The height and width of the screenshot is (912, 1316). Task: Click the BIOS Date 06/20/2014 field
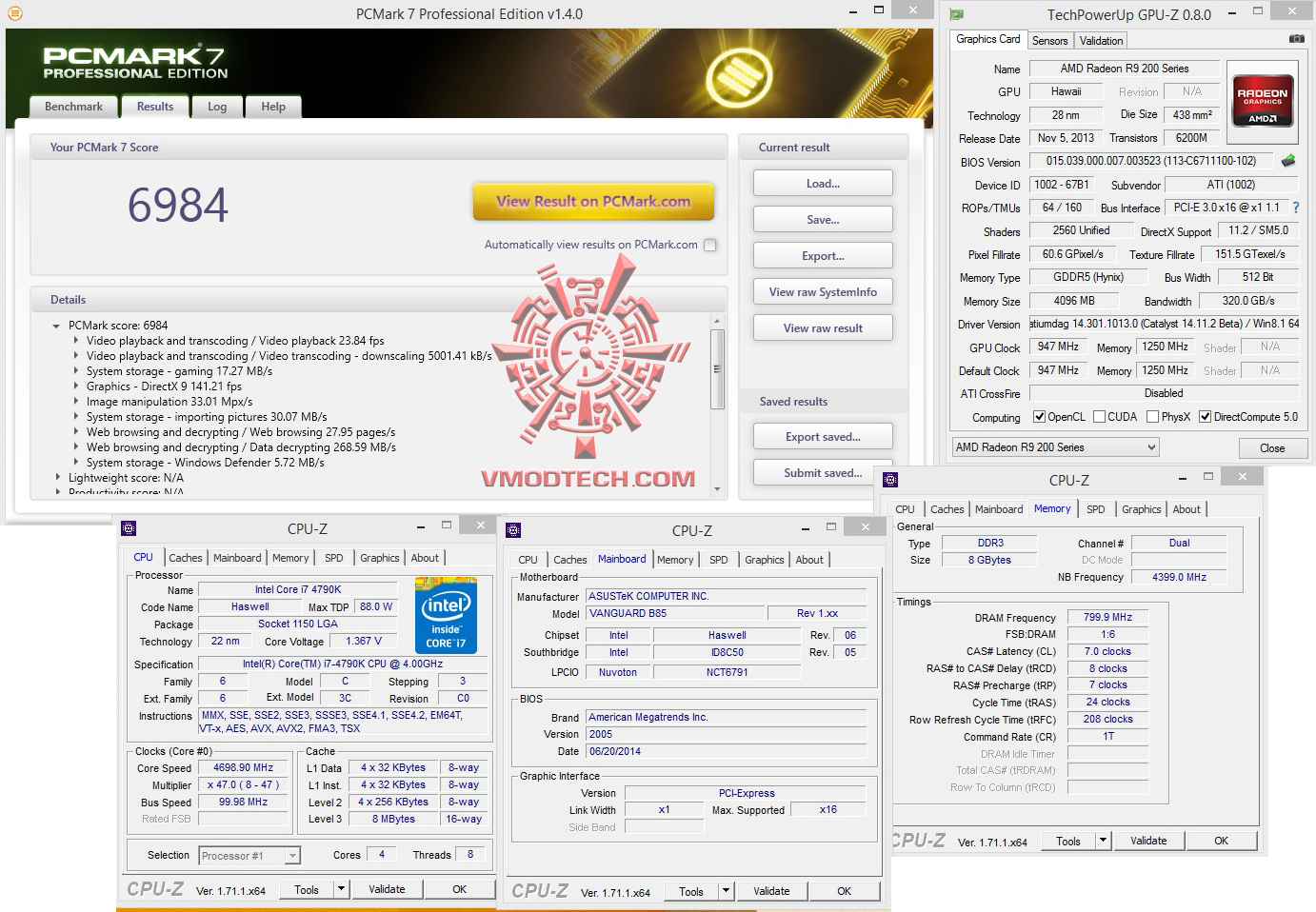pos(726,751)
